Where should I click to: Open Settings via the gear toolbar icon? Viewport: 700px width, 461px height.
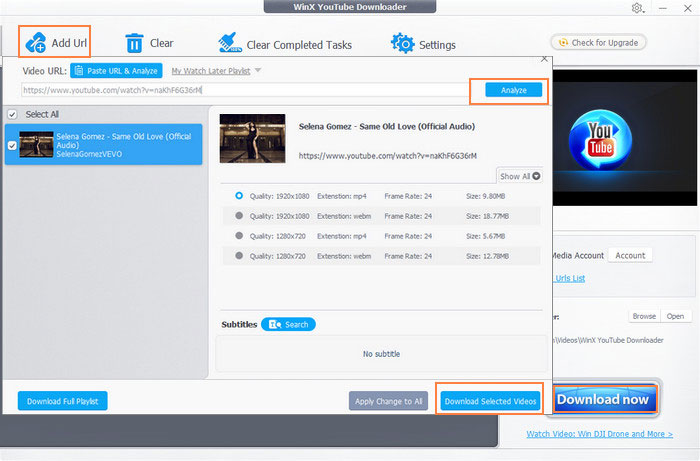coord(402,43)
